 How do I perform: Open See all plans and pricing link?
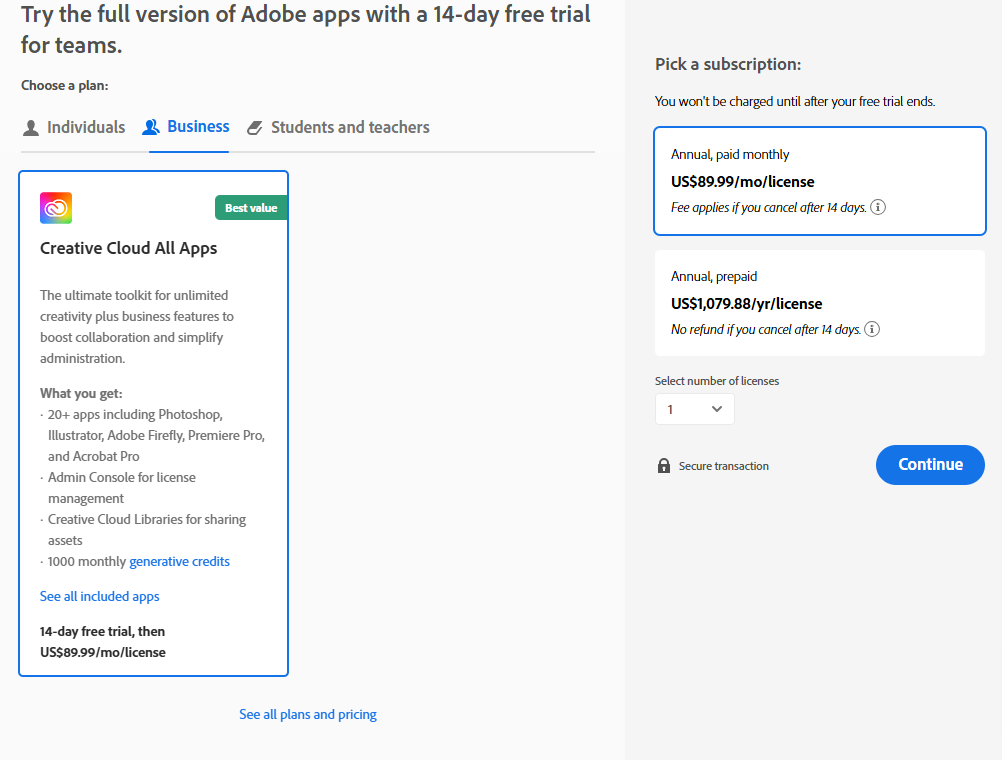(308, 714)
